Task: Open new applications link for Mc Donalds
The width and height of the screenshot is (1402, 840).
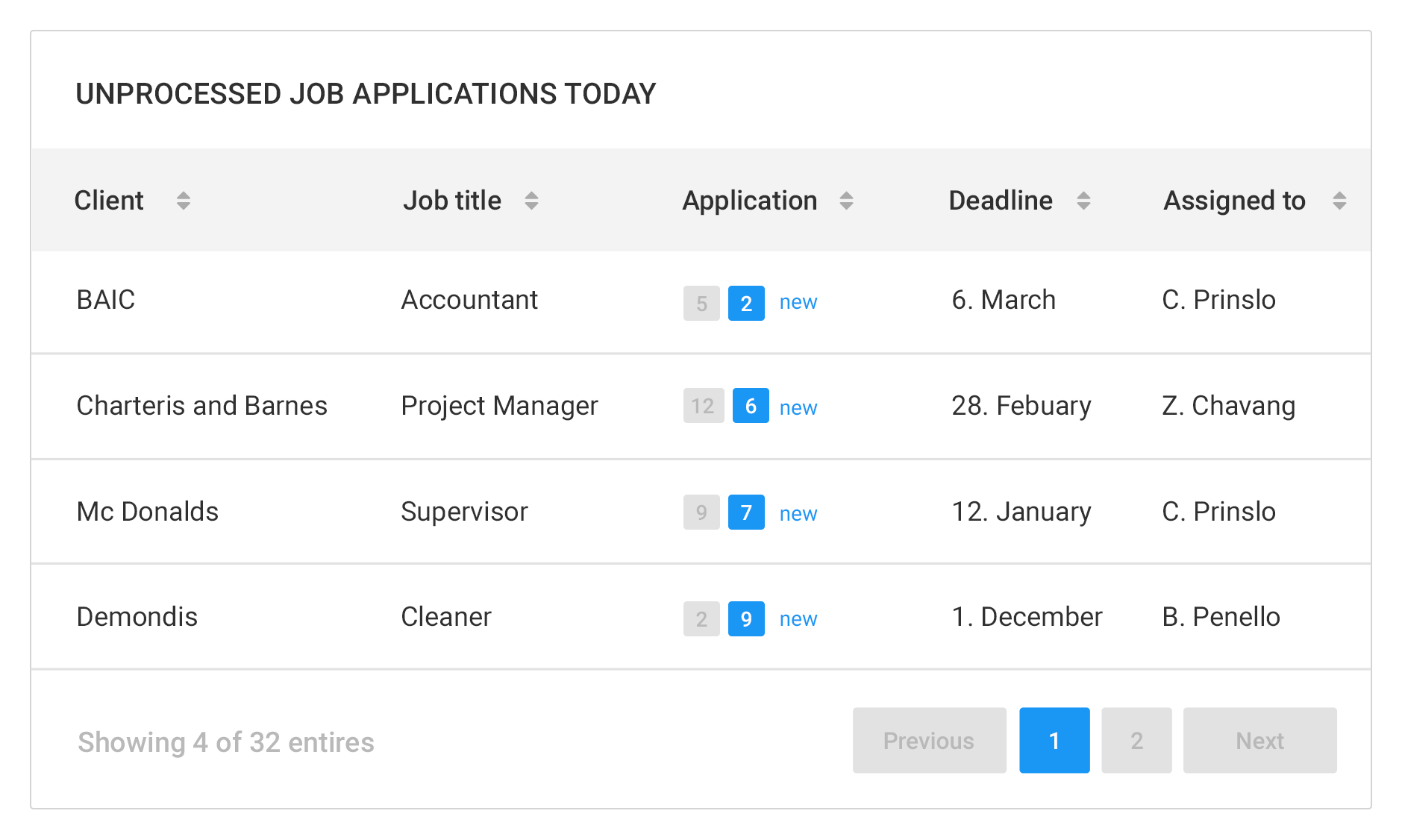Action: tap(798, 514)
